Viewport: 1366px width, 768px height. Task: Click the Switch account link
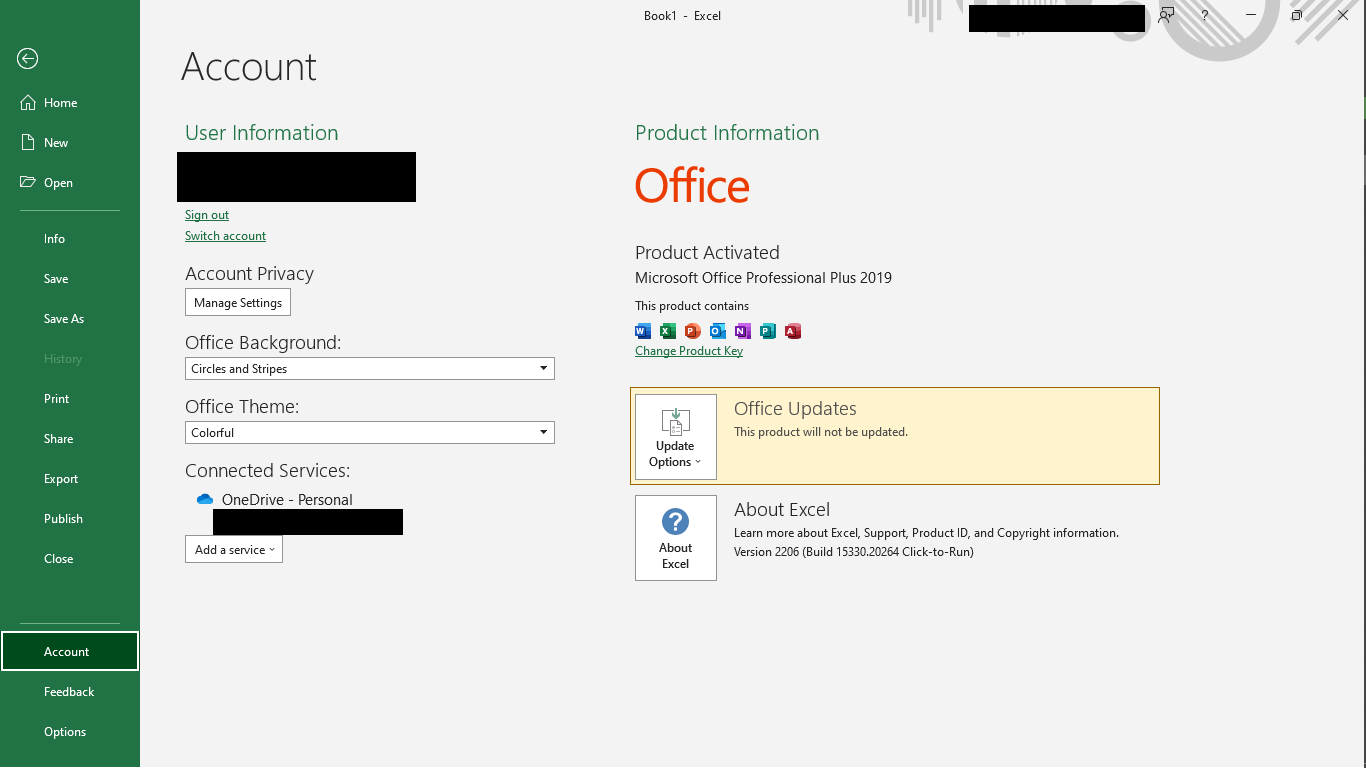[x=225, y=236]
